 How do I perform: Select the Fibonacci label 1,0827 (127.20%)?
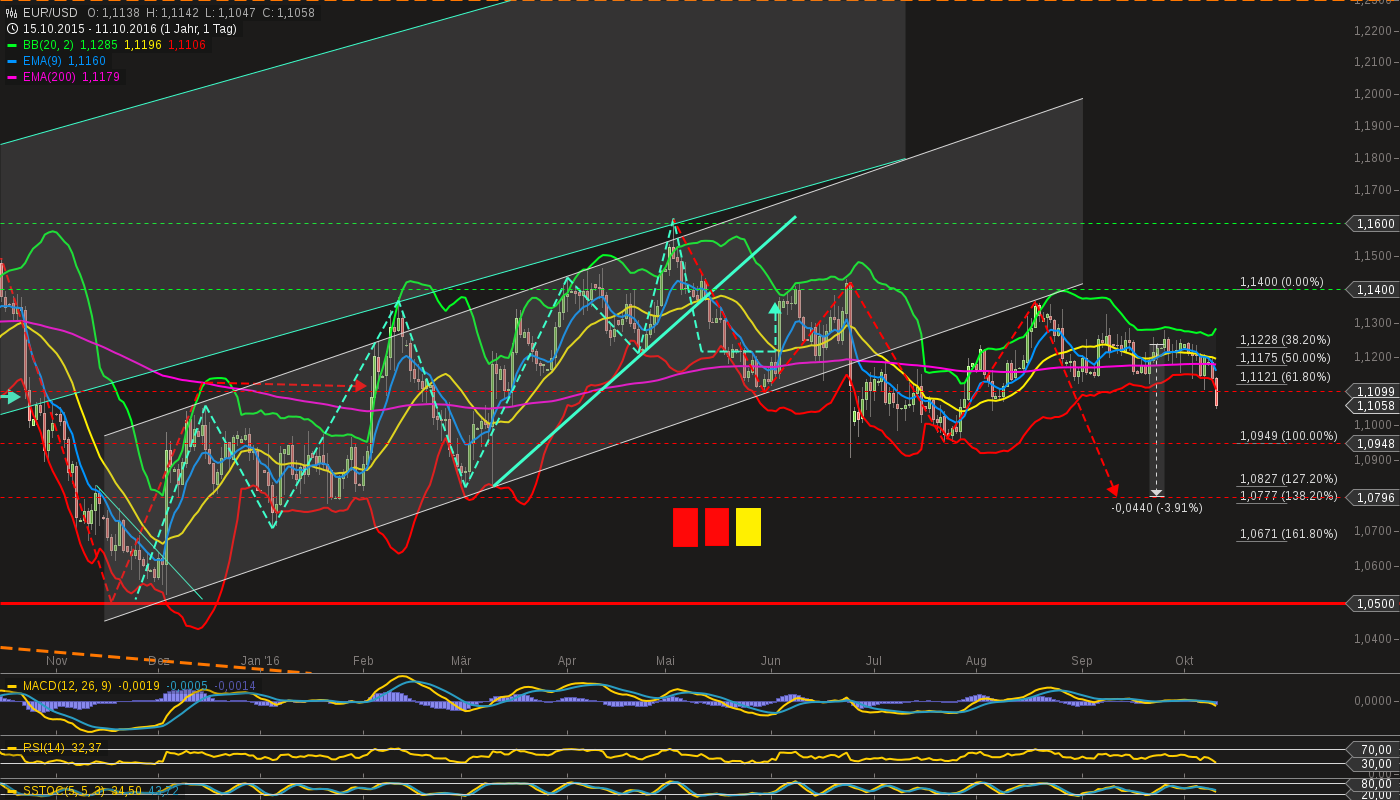[x=1289, y=479]
